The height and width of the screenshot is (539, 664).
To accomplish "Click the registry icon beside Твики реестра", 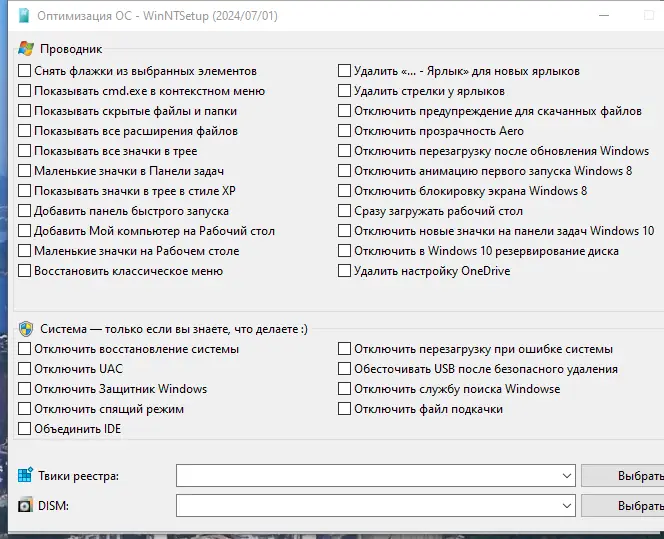I will (x=25, y=475).
